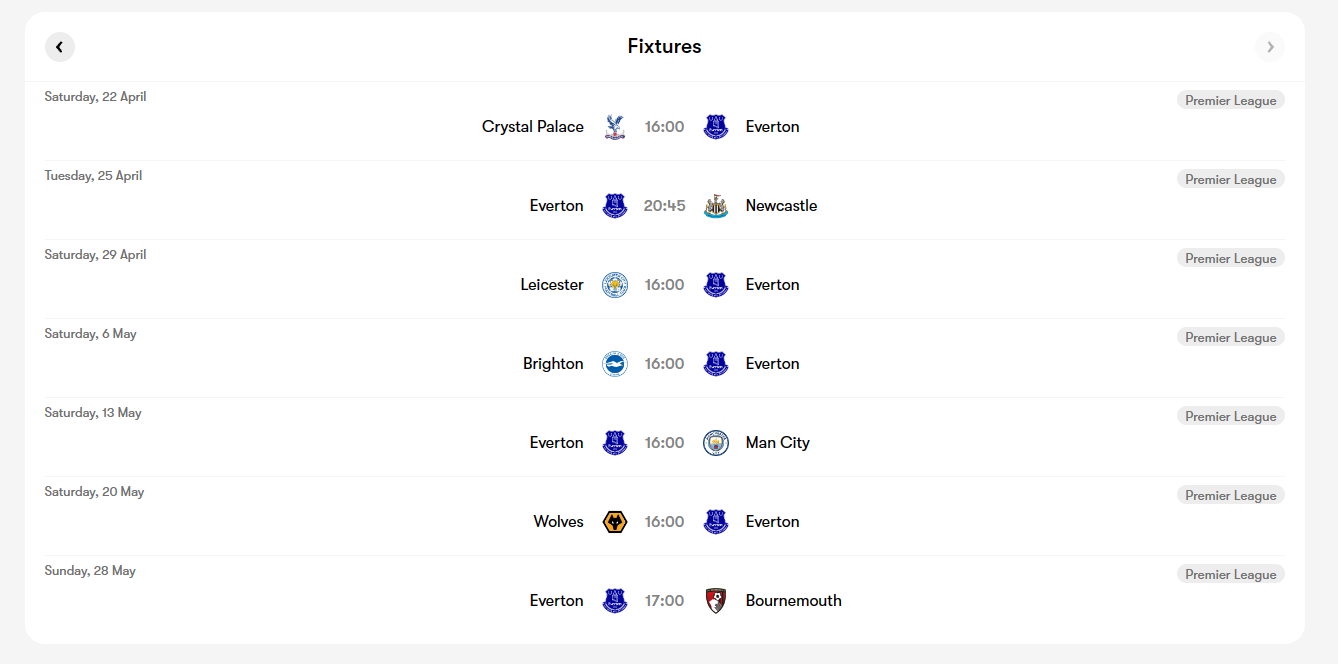Go back with the previous fixtures arrow
Screen dimensions: 1338x664
pyautogui.click(x=60, y=47)
